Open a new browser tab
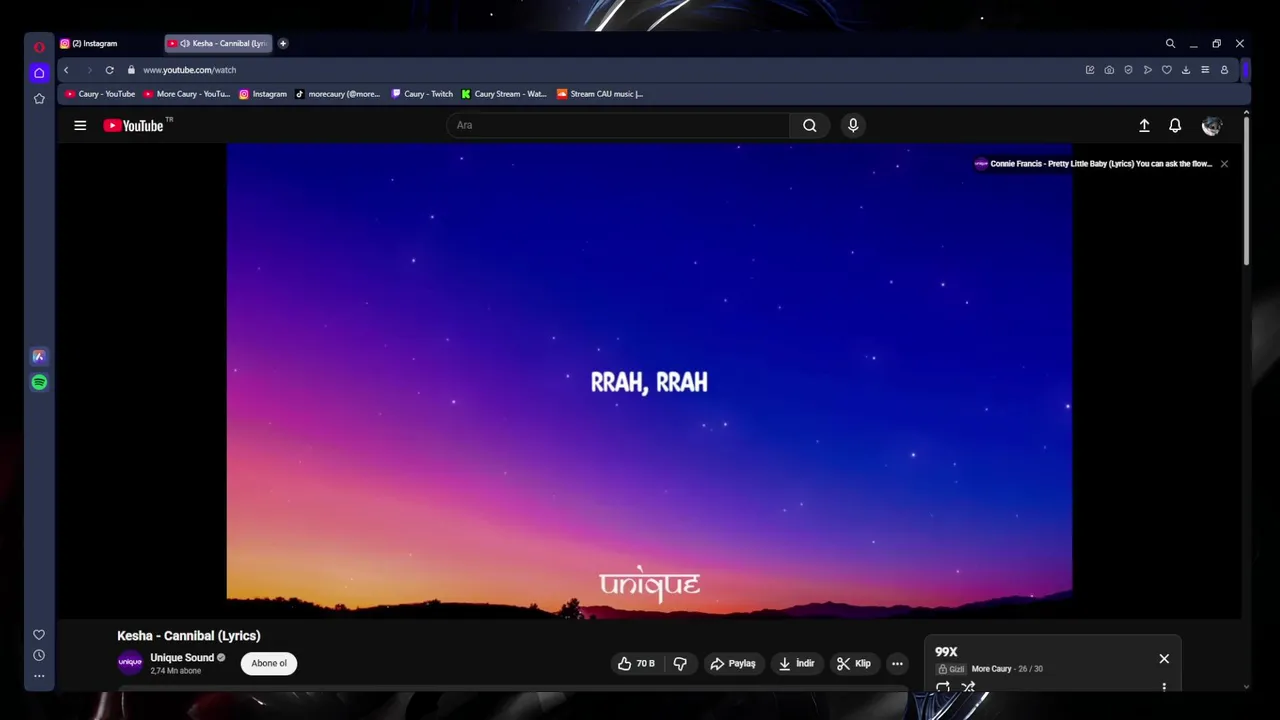Viewport: 1280px width, 720px height. 283,43
